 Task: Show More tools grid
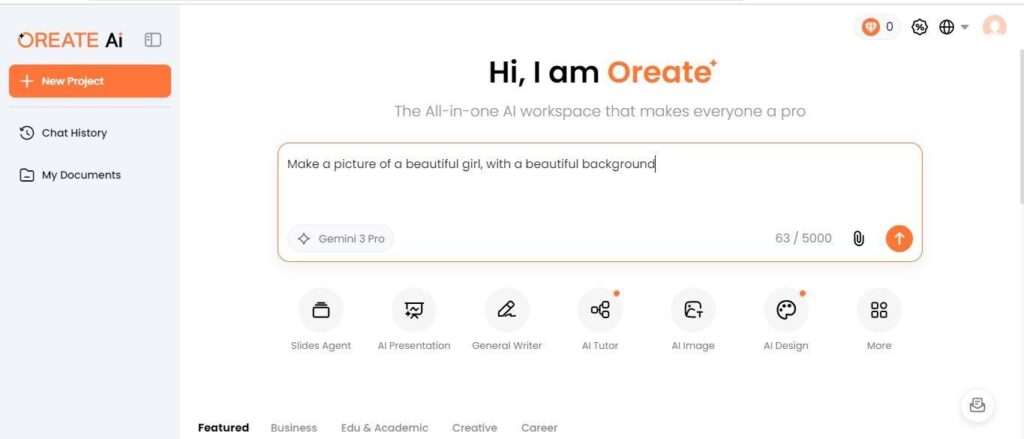tap(878, 310)
